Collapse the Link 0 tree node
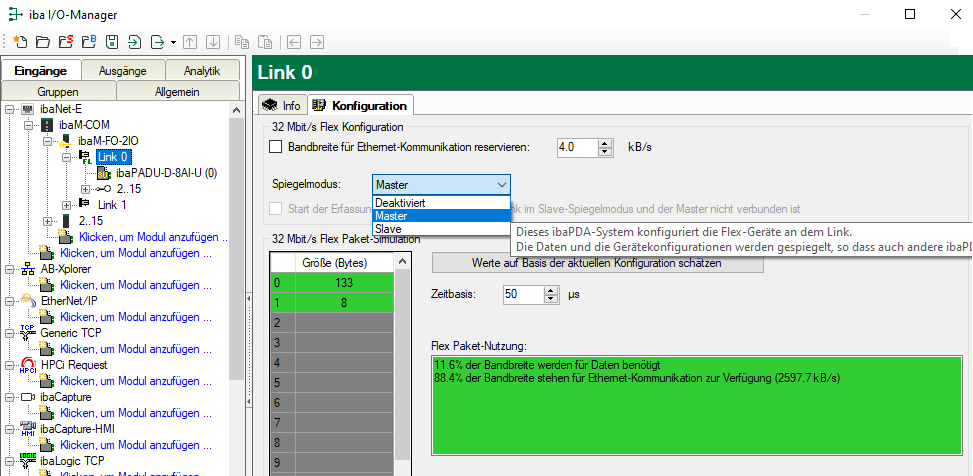973x476 pixels. tap(66, 158)
